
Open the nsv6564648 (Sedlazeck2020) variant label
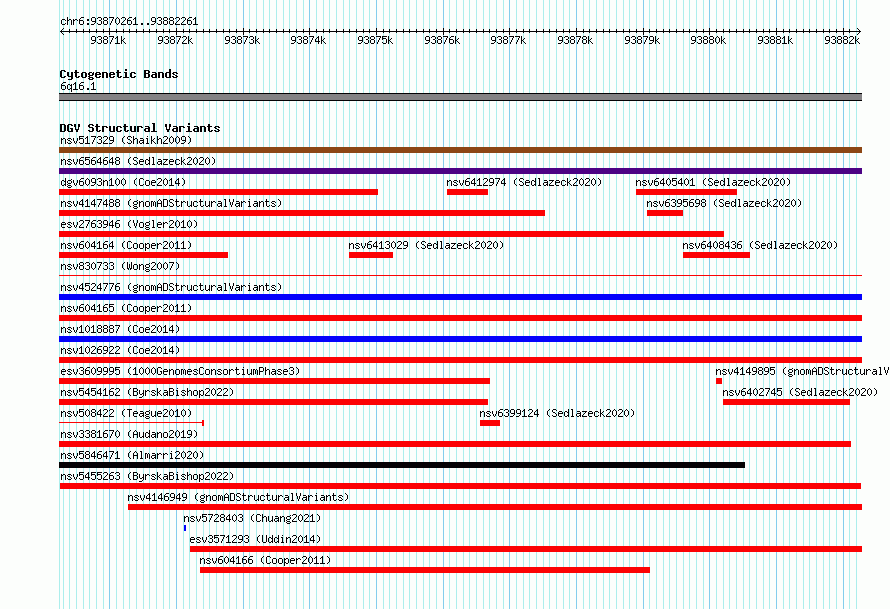138,161
